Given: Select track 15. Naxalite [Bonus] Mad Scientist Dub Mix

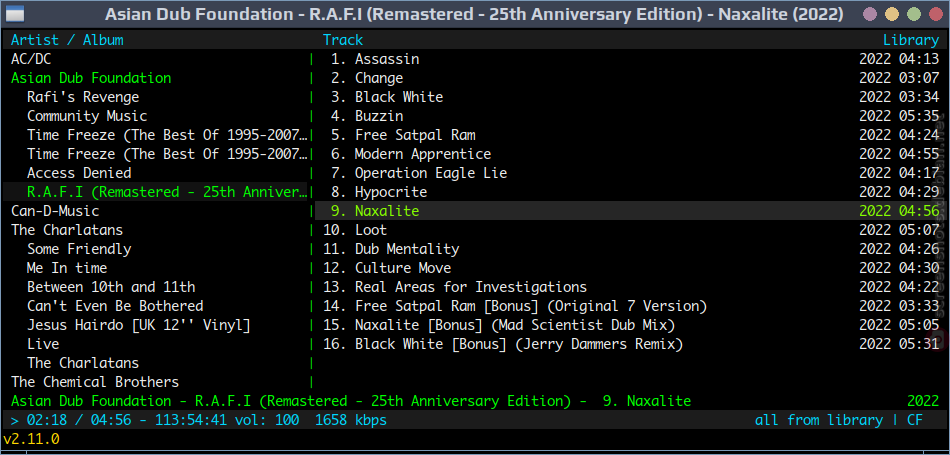Looking at the screenshot, I should tap(631, 325).
